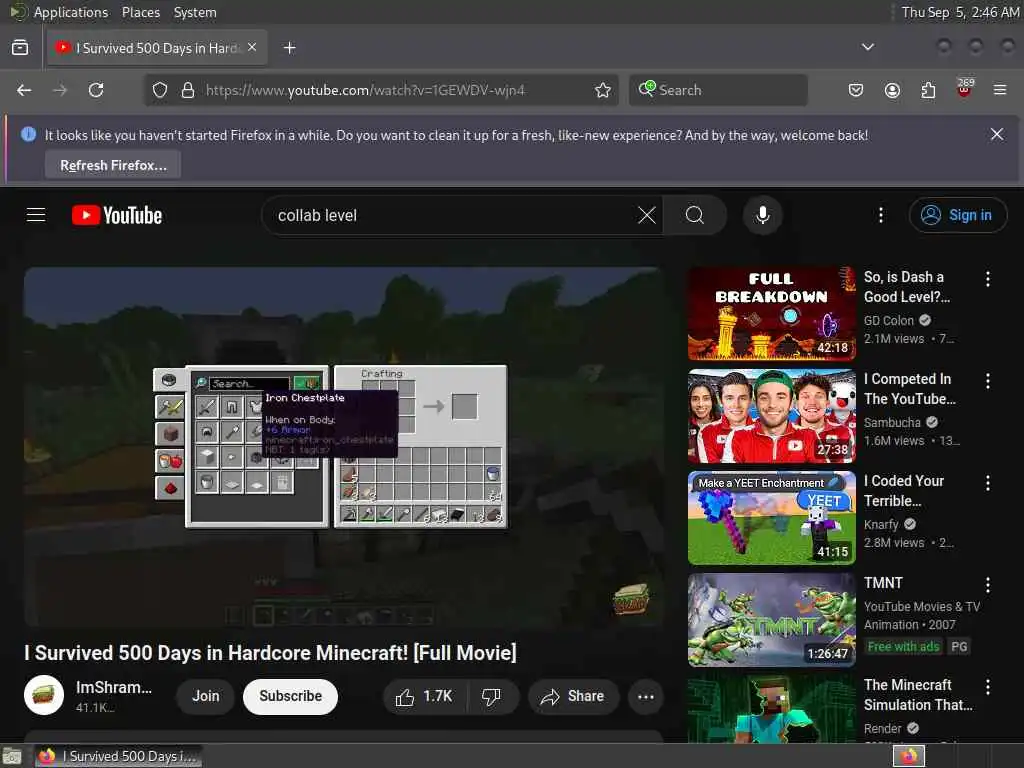This screenshot has width=1024, height=768.
Task: Click the URL address bar
Action: coord(381,90)
